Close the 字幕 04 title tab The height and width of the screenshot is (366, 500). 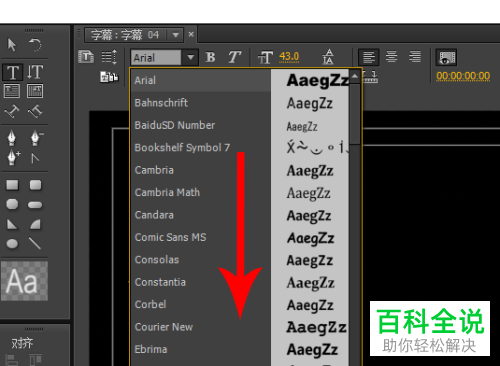(191, 34)
